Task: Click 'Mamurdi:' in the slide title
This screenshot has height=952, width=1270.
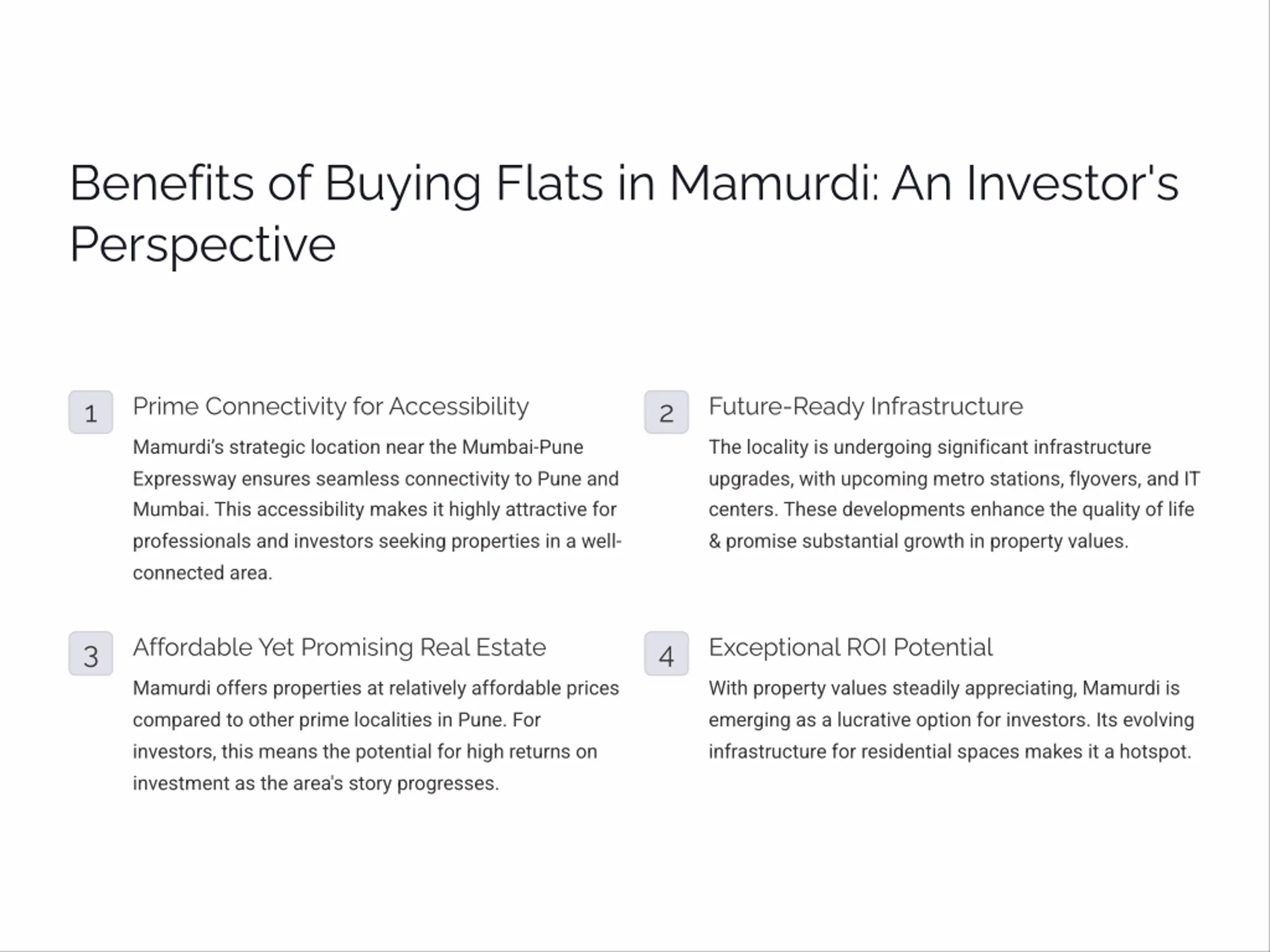Action: point(774,183)
